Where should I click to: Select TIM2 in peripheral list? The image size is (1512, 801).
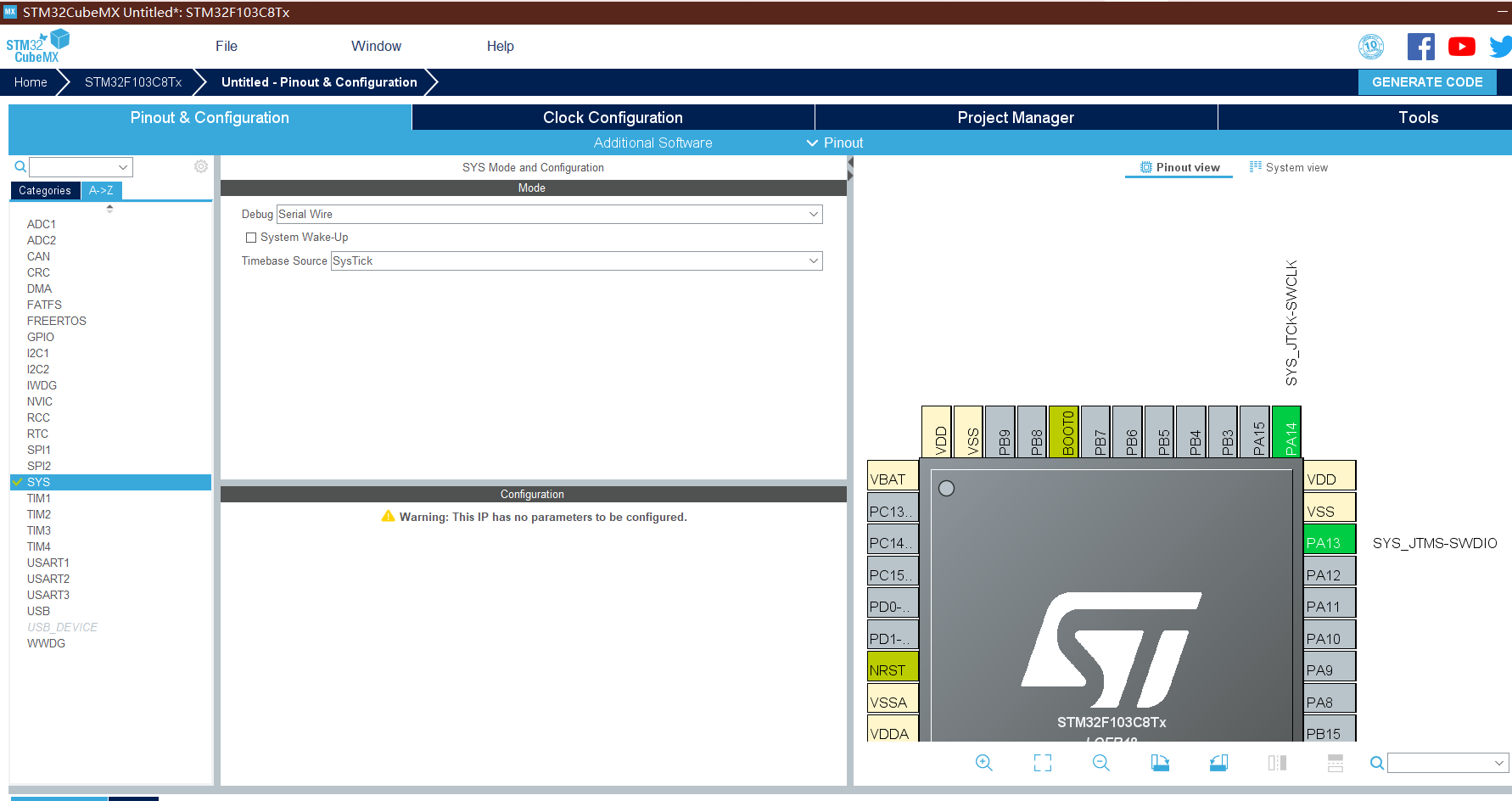(39, 514)
